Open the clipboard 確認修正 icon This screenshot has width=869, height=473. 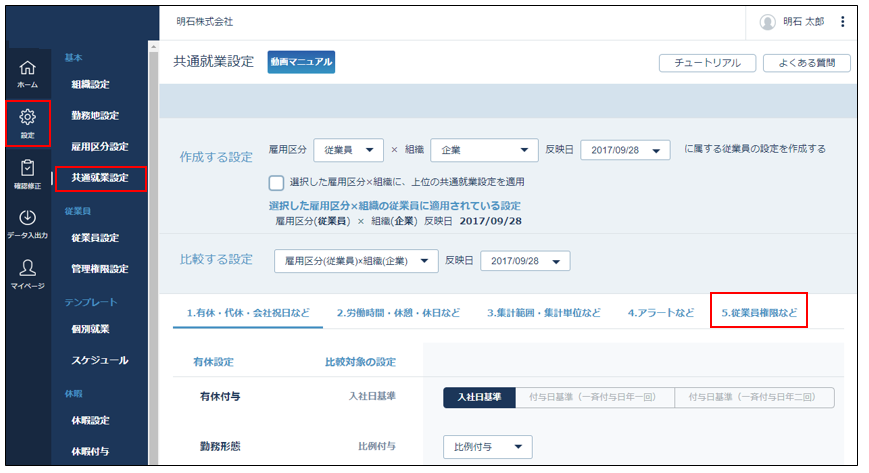27,174
